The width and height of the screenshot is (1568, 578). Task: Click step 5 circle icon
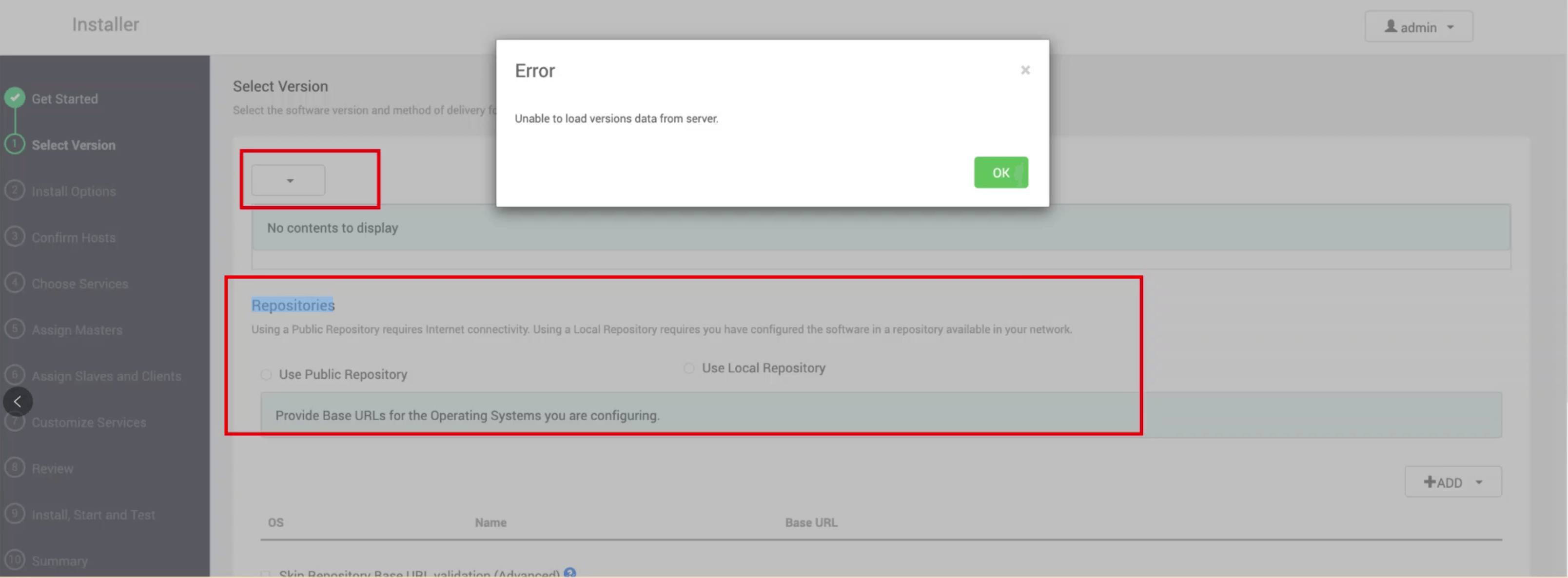pos(15,328)
